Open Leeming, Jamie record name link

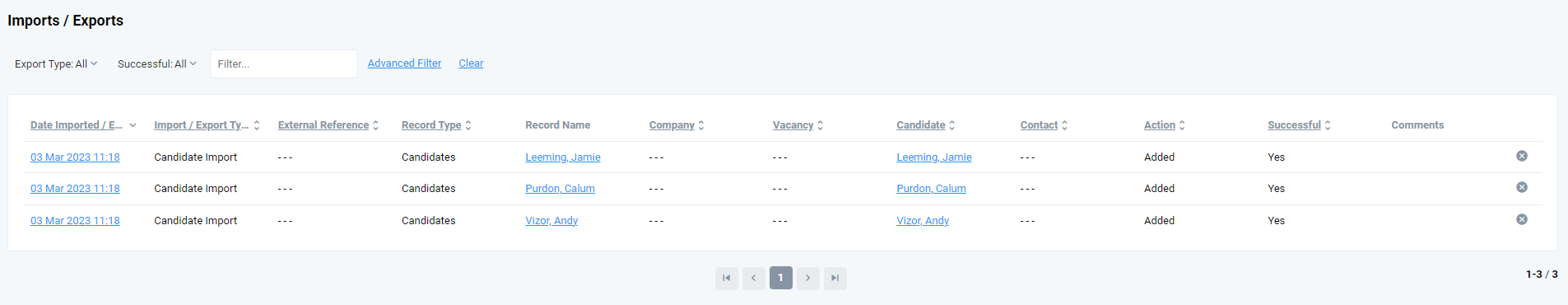coord(563,157)
